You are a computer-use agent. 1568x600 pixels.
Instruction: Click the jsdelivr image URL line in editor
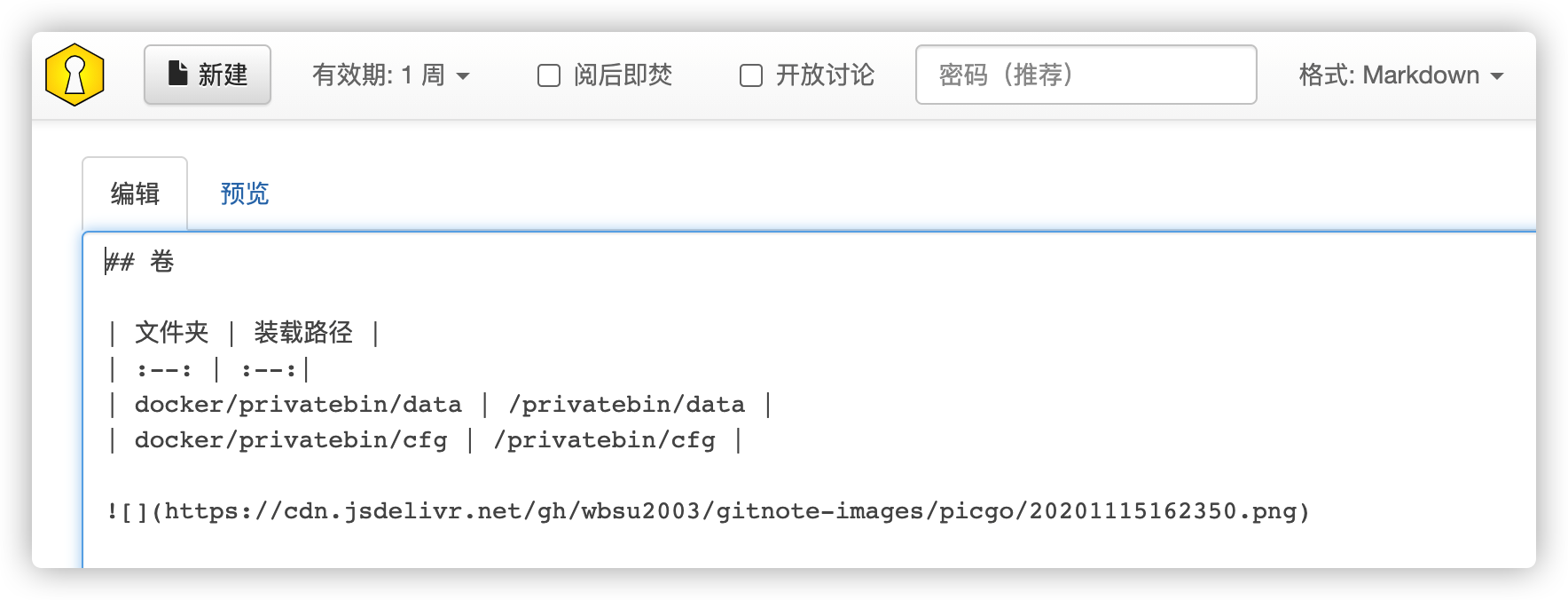(708, 511)
